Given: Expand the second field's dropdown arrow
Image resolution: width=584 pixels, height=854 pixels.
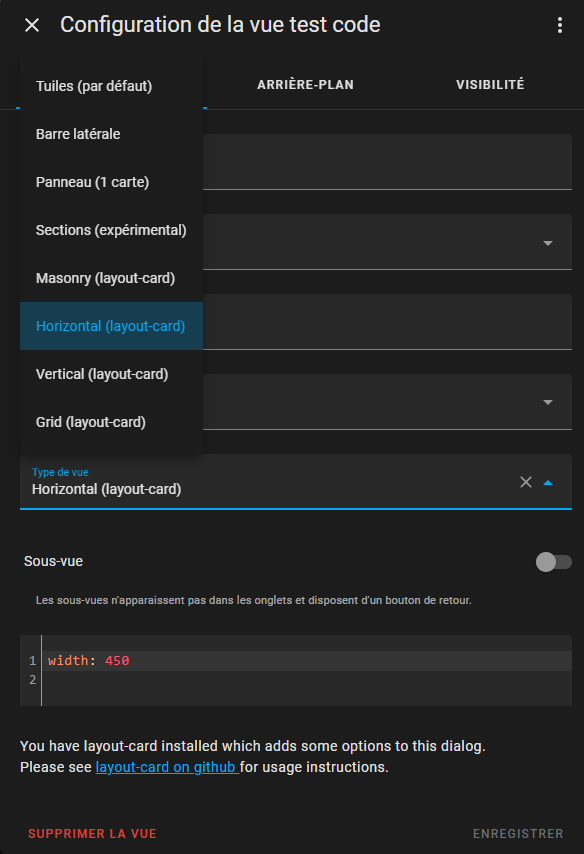Looking at the screenshot, I should point(548,243).
